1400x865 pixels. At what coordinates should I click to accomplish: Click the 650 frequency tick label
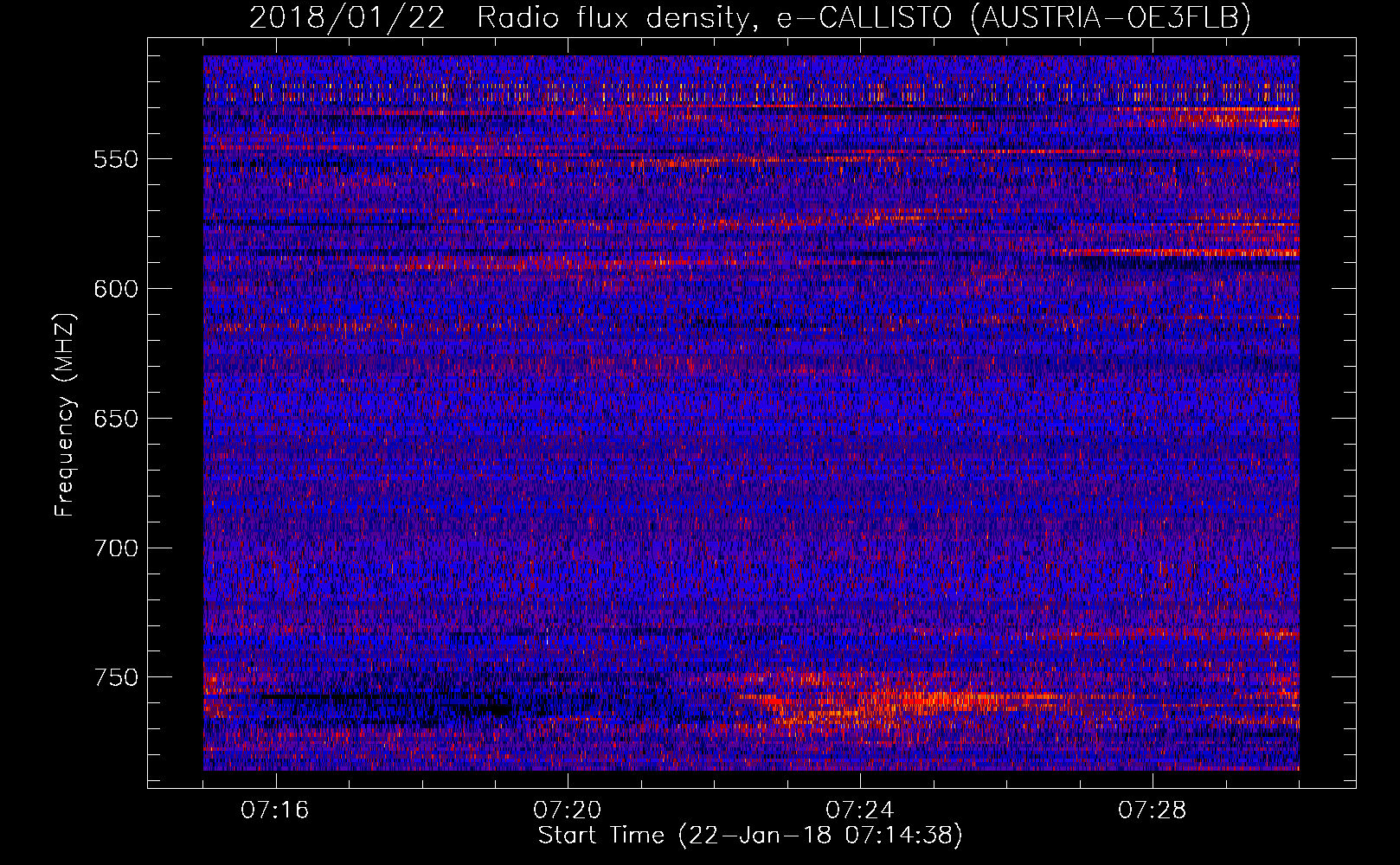point(115,419)
